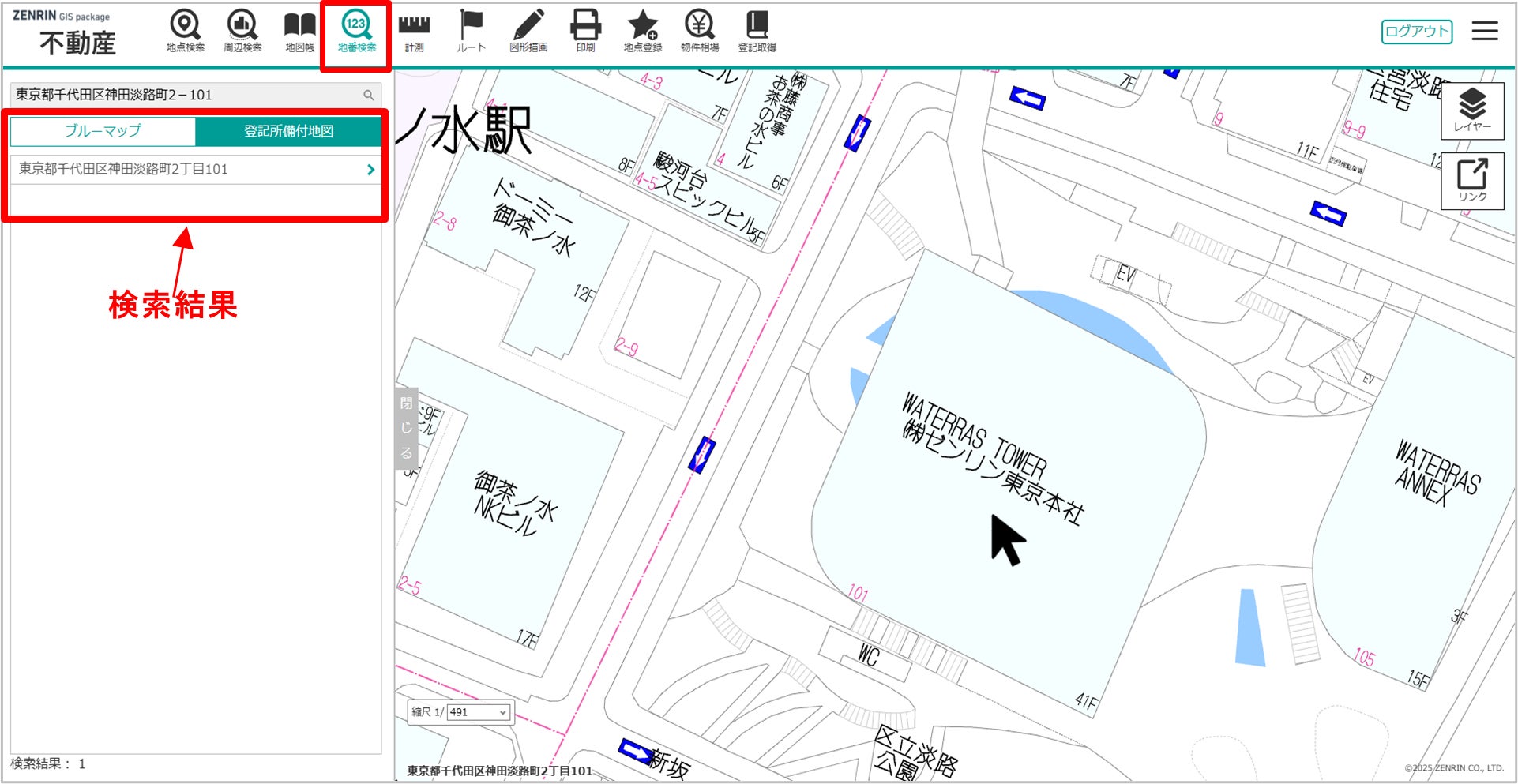Open the 地点検索 point search tool
The image size is (1518, 784).
(185, 32)
